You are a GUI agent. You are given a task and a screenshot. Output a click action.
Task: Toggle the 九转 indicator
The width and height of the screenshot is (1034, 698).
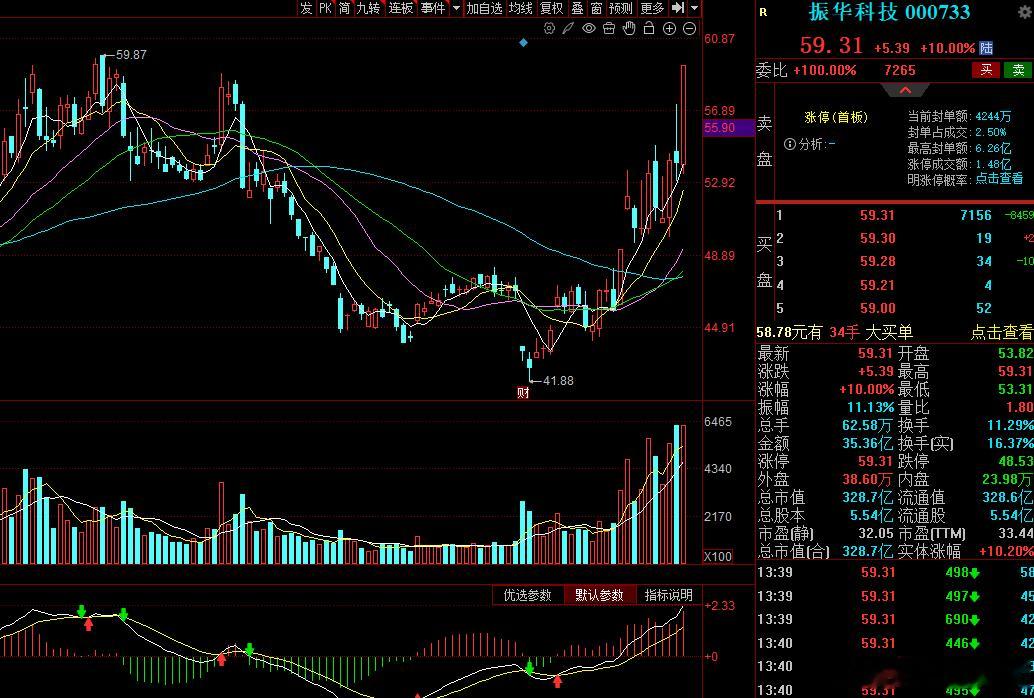click(369, 8)
